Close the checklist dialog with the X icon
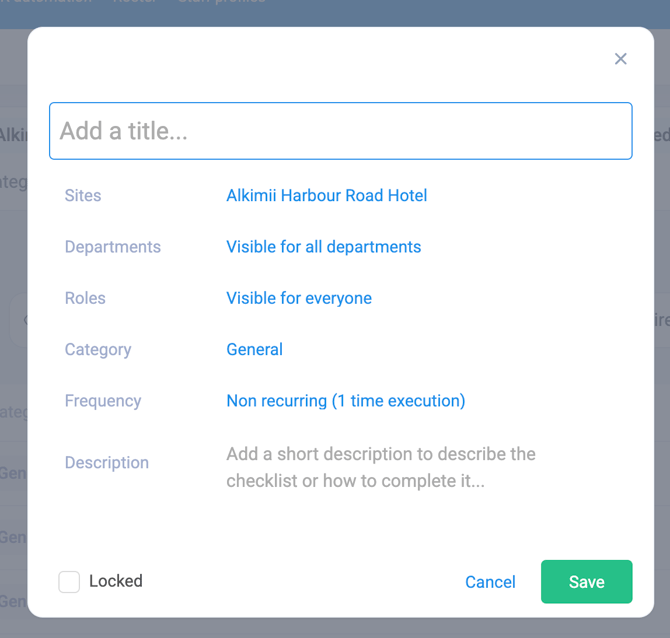The height and width of the screenshot is (638, 670). pyautogui.click(x=620, y=59)
